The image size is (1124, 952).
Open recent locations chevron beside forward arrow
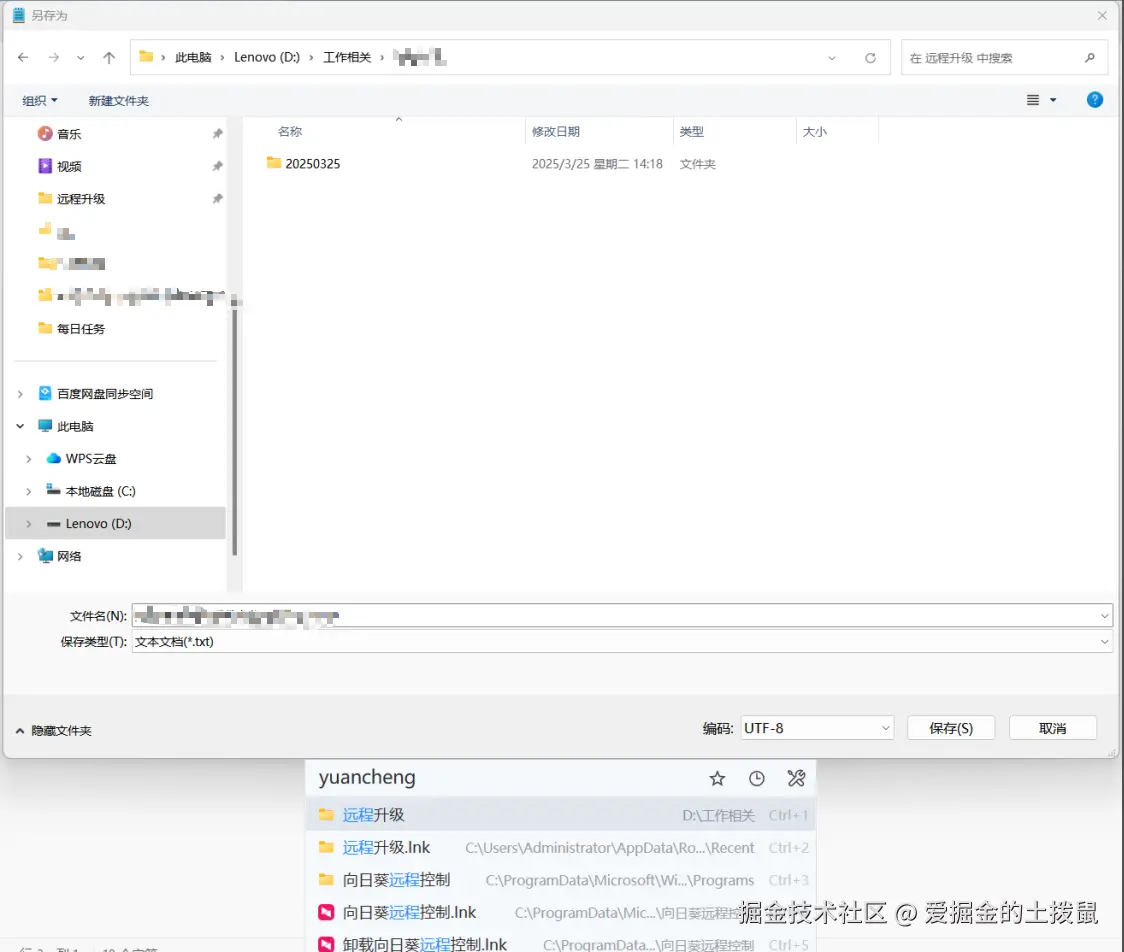click(x=80, y=58)
